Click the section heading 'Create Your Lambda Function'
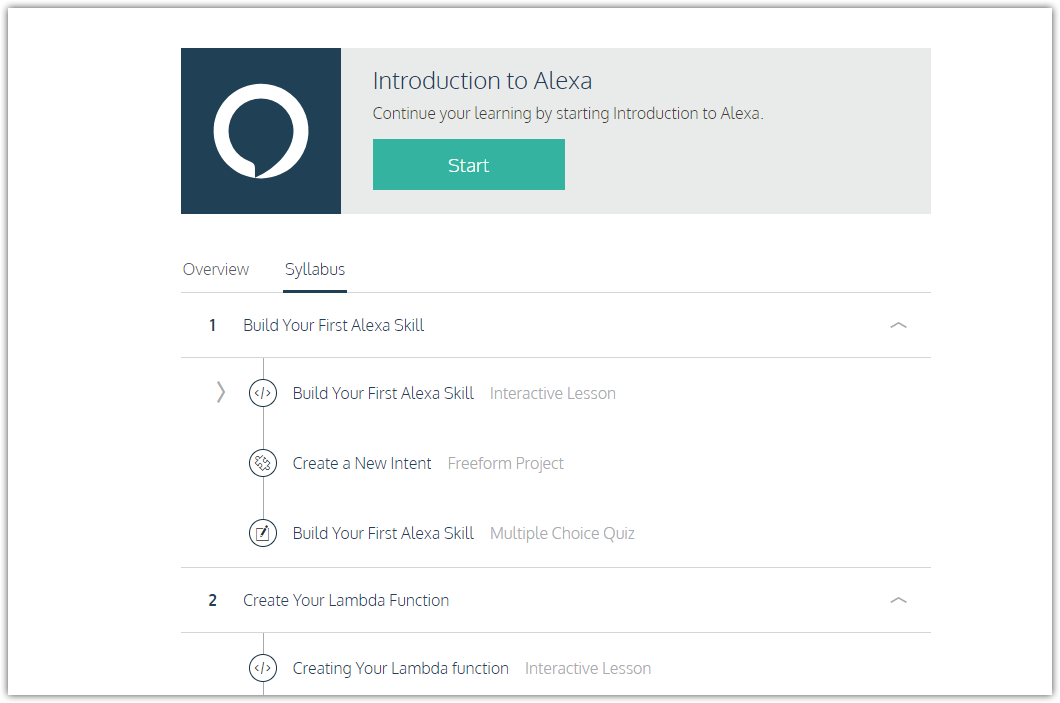The height and width of the screenshot is (703, 1060). (x=345, y=600)
